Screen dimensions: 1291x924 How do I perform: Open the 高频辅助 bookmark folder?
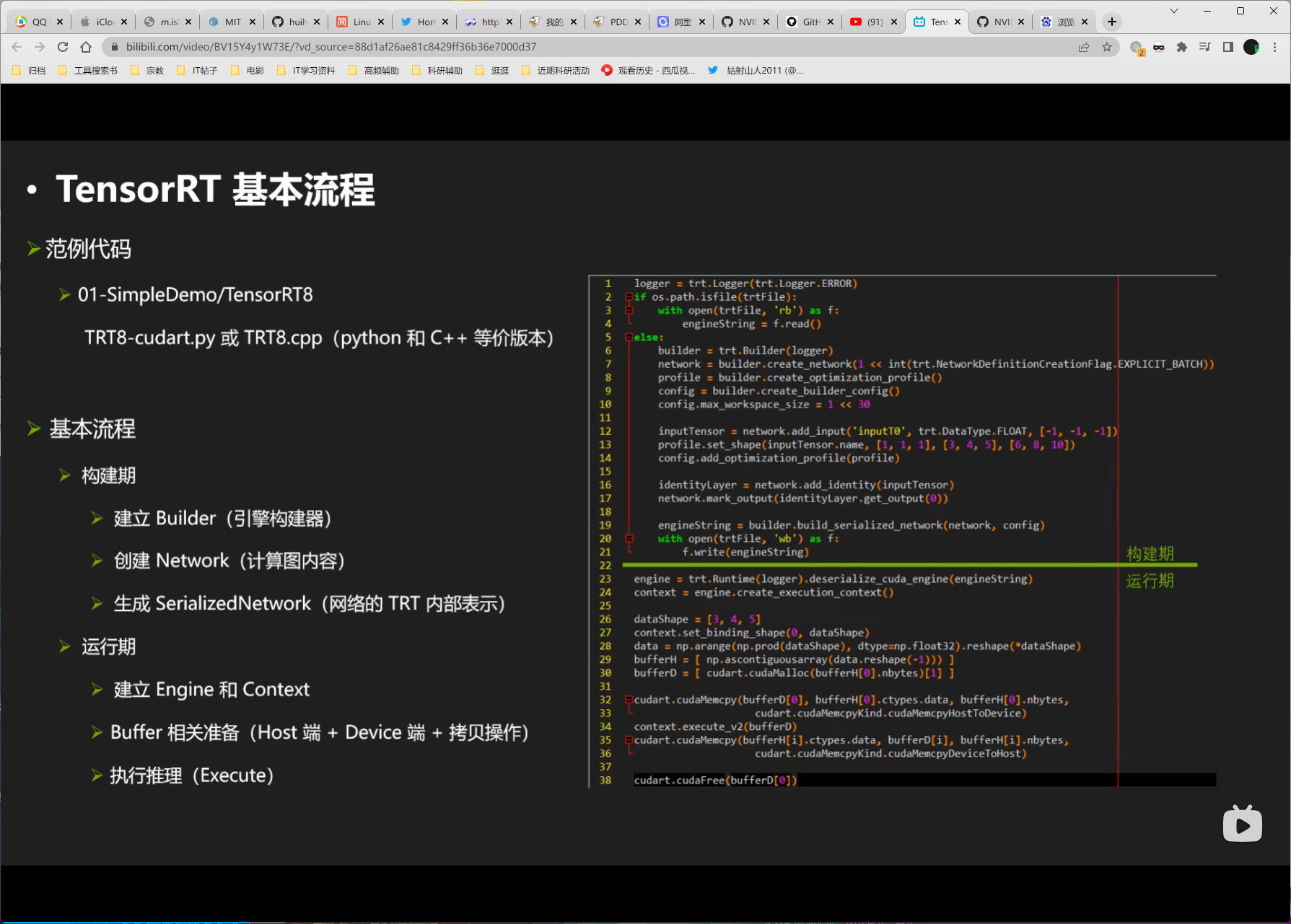374,70
